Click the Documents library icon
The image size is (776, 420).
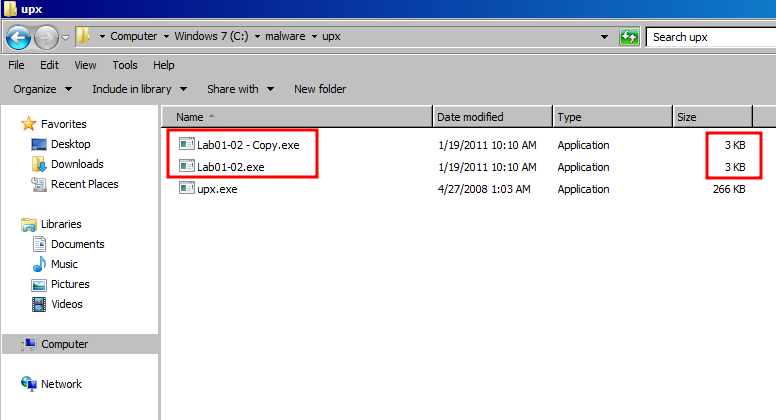point(39,244)
